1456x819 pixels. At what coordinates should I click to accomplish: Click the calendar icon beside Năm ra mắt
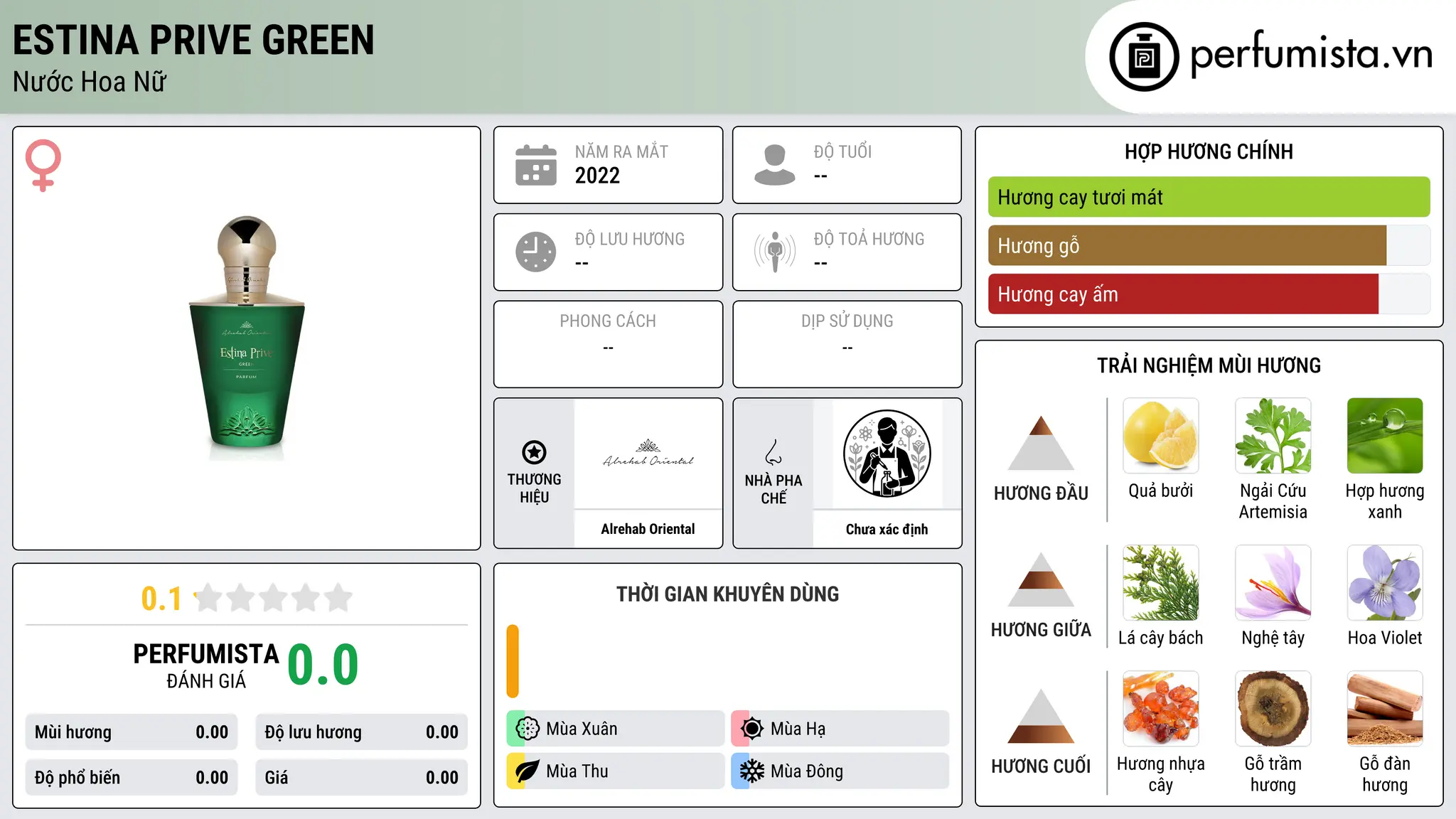536,165
